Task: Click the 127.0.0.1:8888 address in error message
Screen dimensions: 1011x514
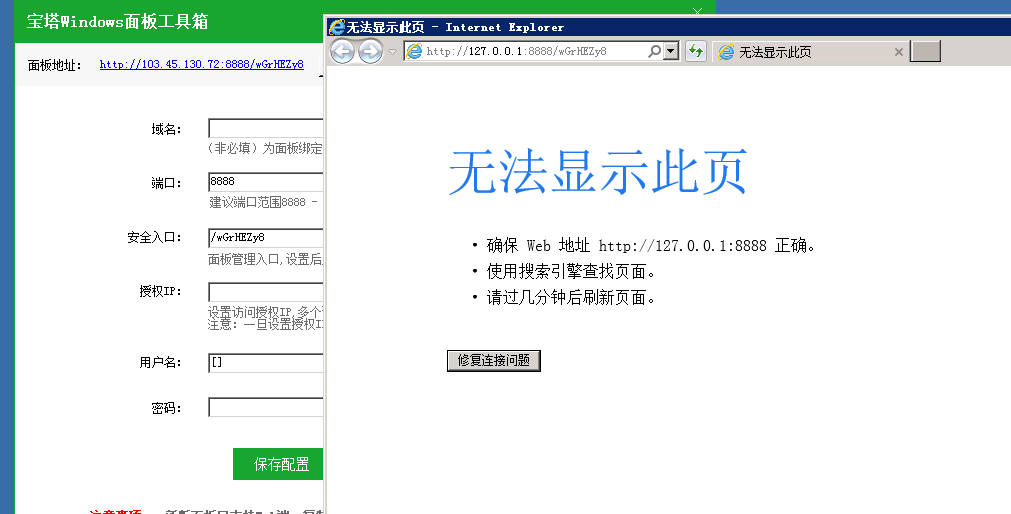Action: click(x=683, y=246)
